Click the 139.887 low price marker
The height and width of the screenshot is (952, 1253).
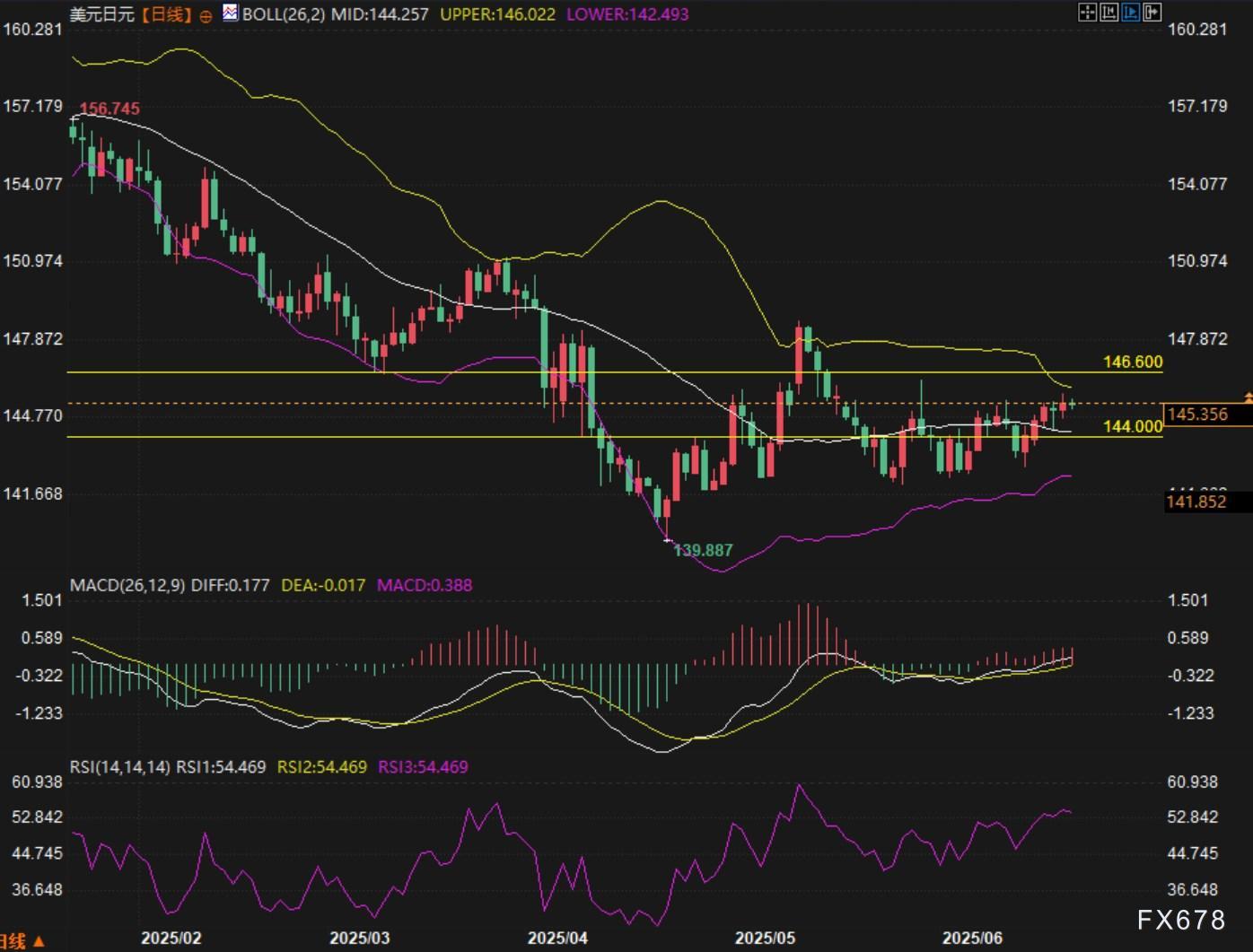click(703, 550)
